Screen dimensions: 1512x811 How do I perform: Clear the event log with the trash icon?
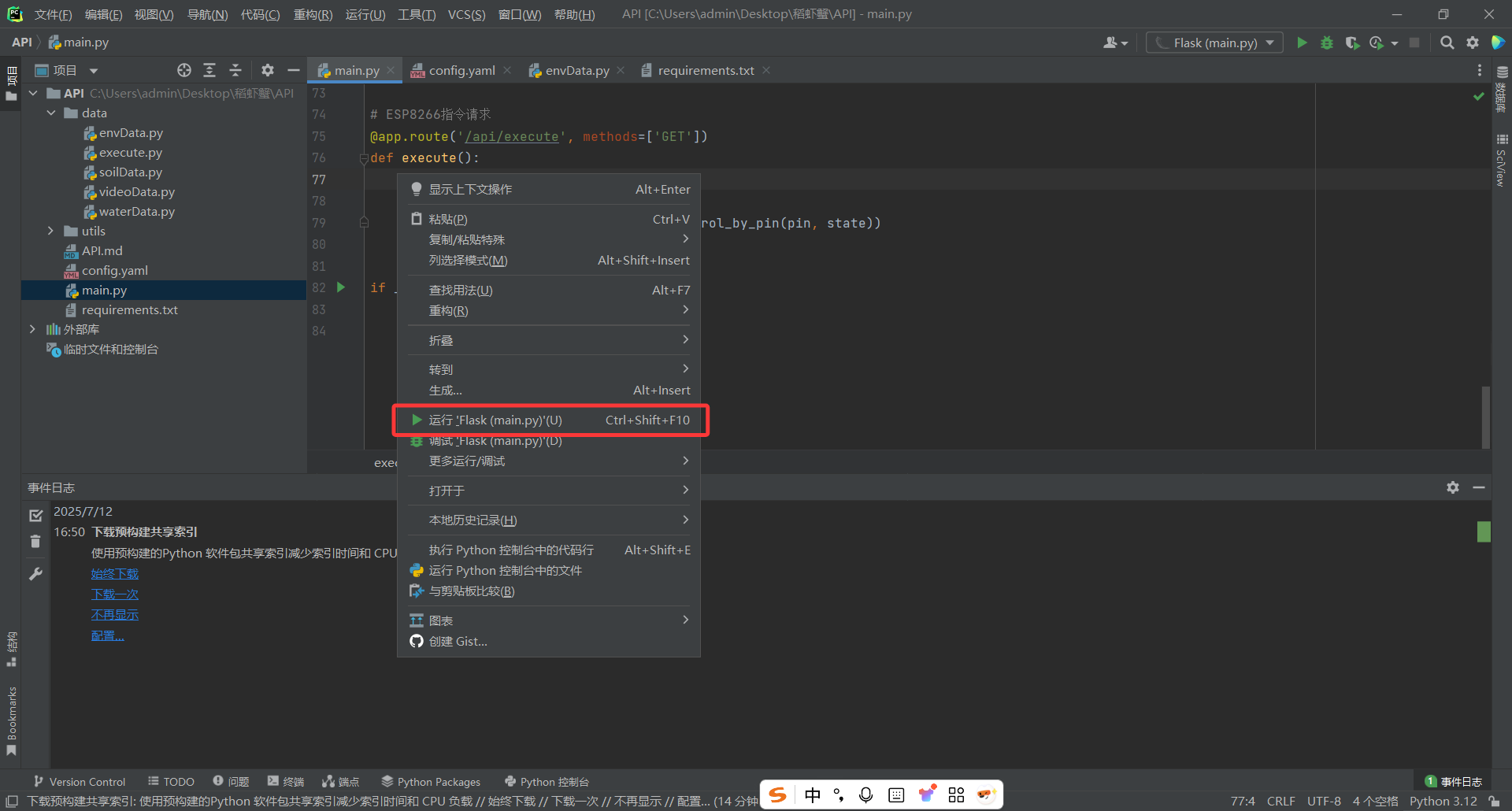[35, 542]
